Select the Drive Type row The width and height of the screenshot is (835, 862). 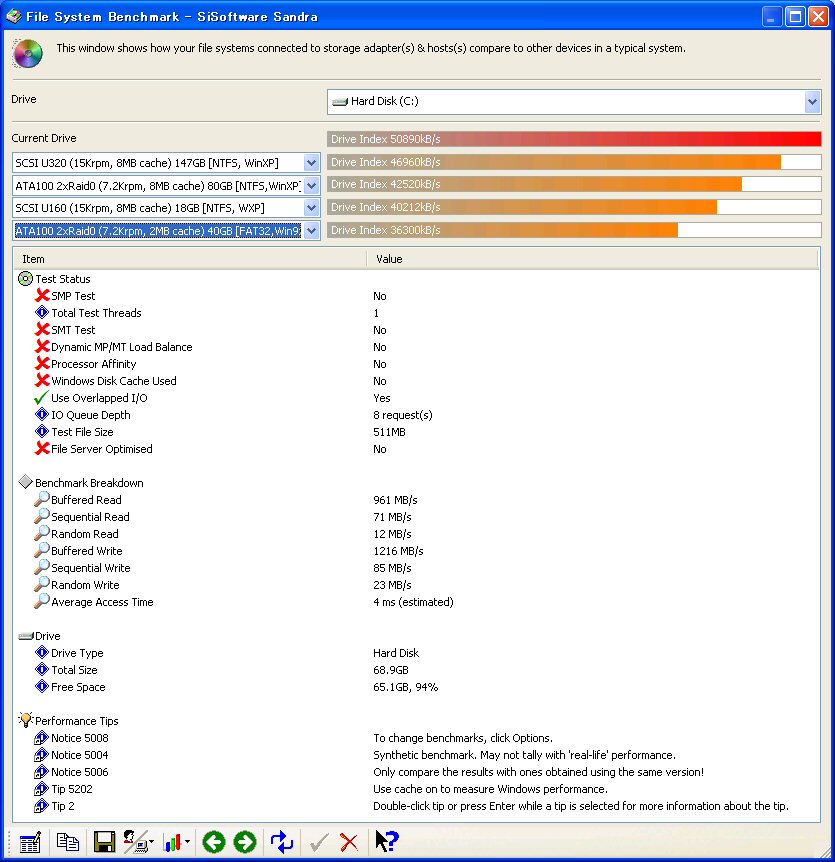416,653
